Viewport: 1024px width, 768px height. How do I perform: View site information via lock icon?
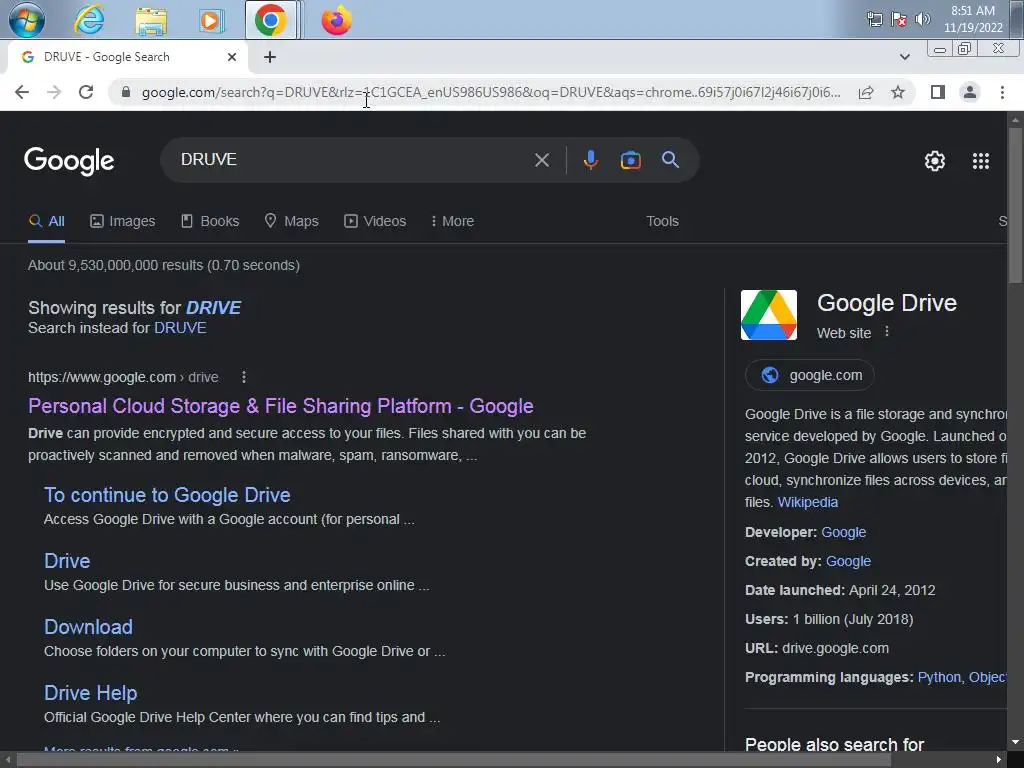coord(126,92)
